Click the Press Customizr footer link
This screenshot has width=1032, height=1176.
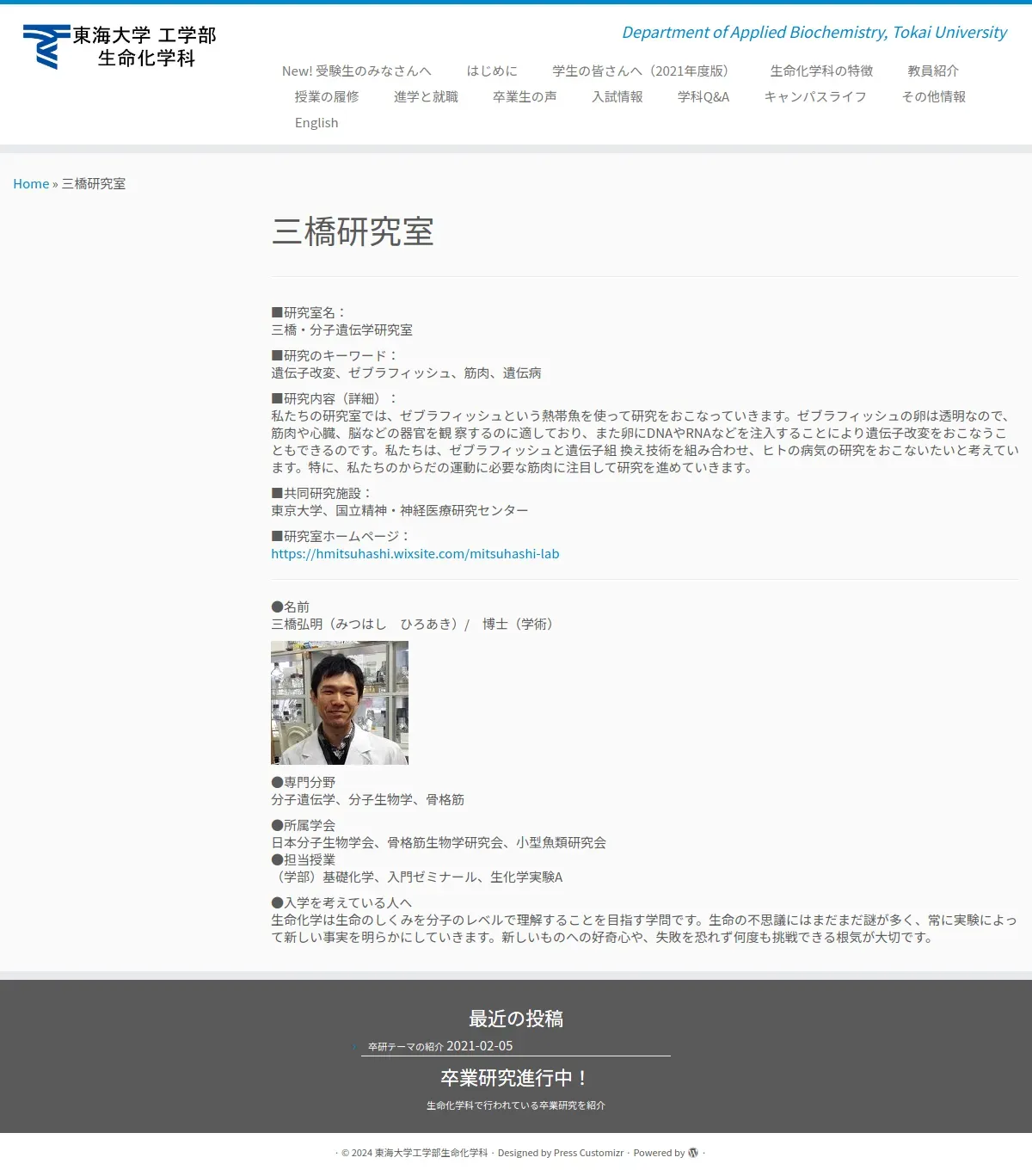(589, 1153)
